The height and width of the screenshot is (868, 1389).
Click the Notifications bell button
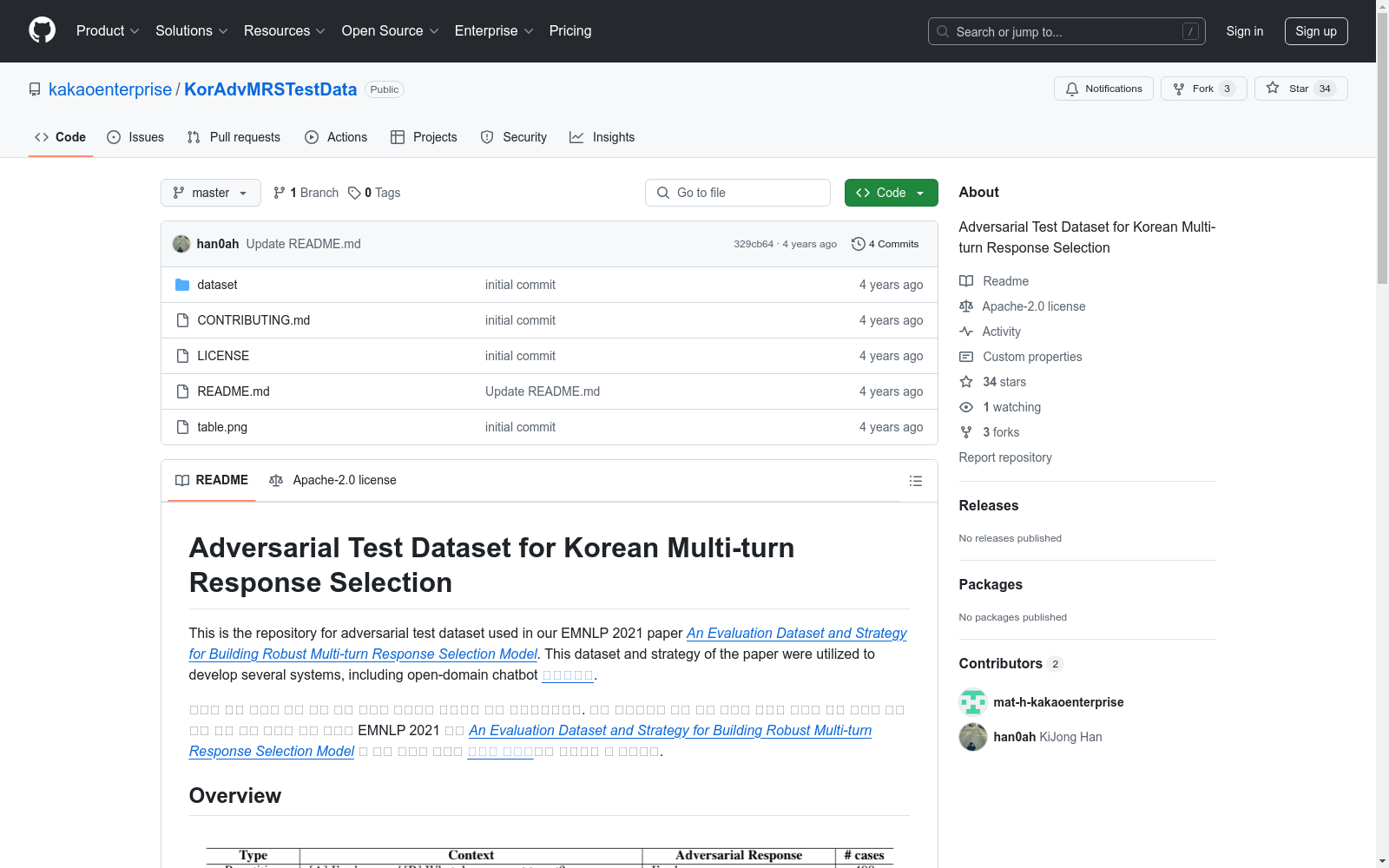tap(1103, 89)
